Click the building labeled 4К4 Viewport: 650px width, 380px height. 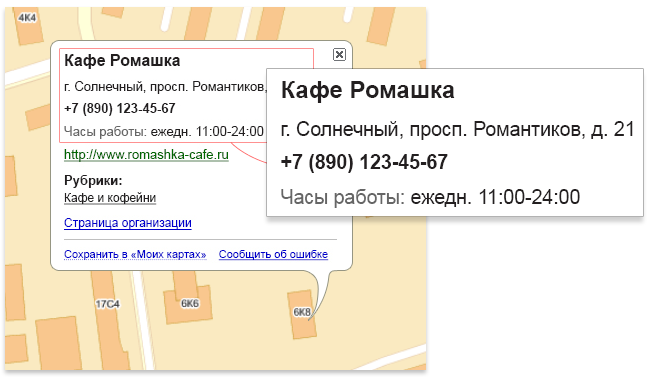[x=27, y=18]
